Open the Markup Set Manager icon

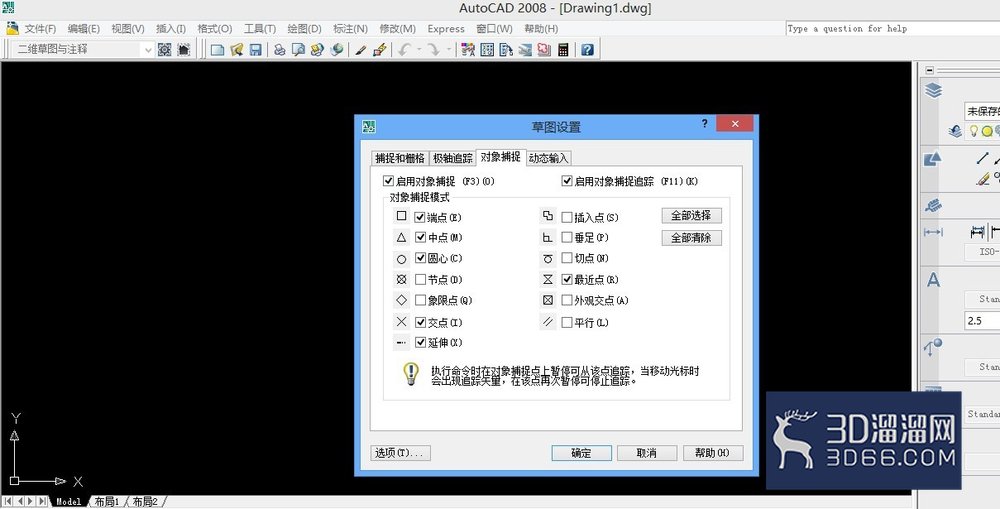point(544,50)
